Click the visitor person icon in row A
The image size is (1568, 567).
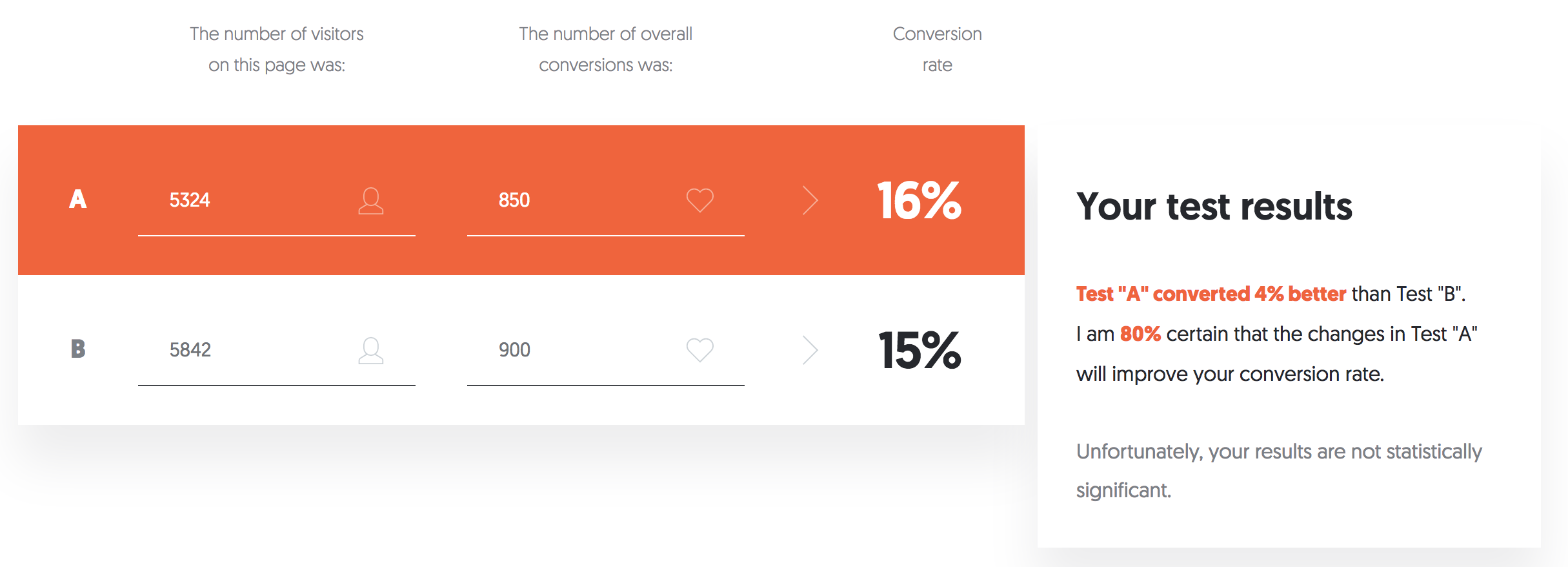(371, 201)
